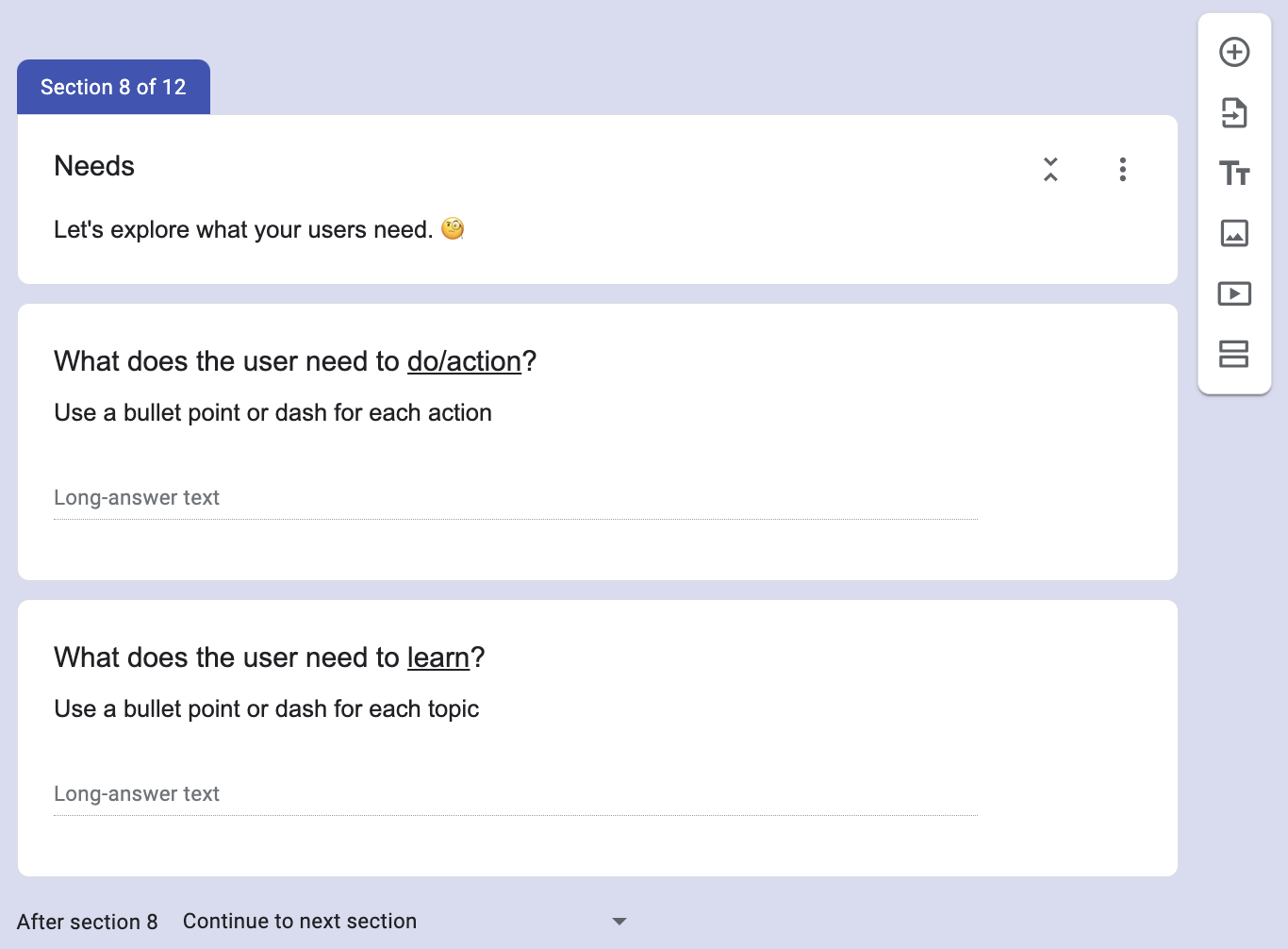Click the description about dashes for each topic
The height and width of the screenshot is (949, 1288).
pos(266,709)
